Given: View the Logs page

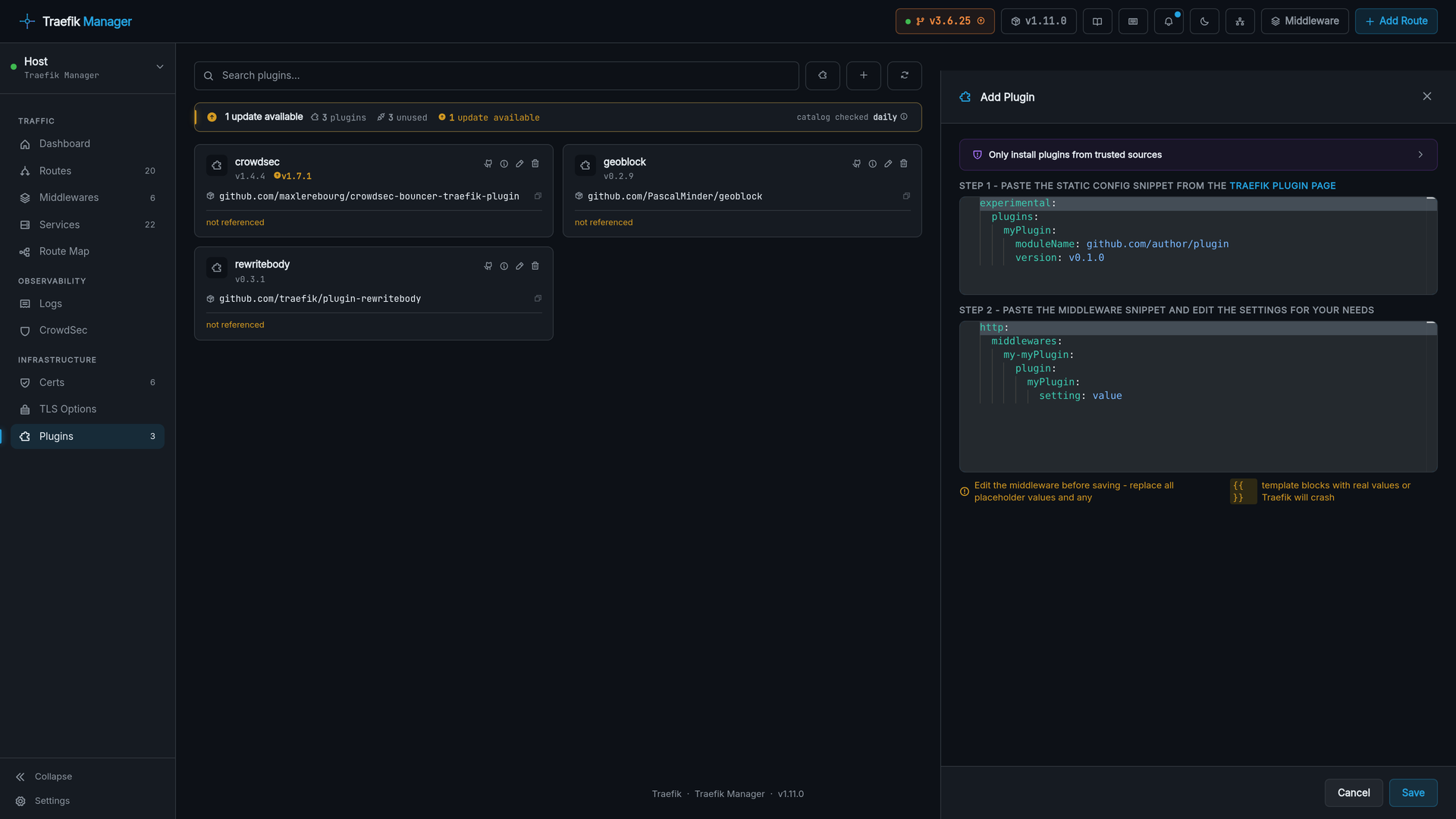Looking at the screenshot, I should [x=87, y=304].
